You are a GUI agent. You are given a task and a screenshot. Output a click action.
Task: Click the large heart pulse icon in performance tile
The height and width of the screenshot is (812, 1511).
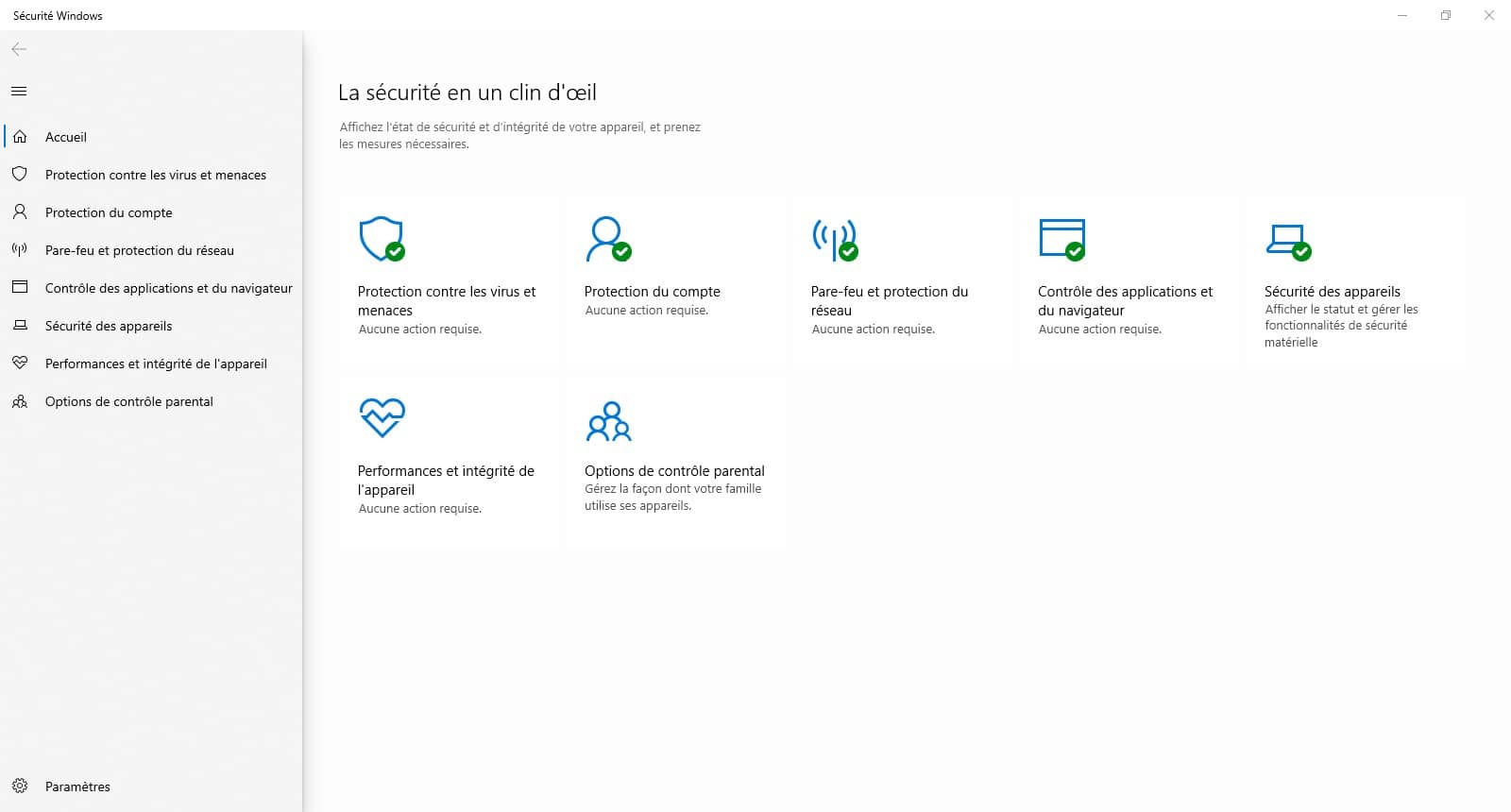382,417
